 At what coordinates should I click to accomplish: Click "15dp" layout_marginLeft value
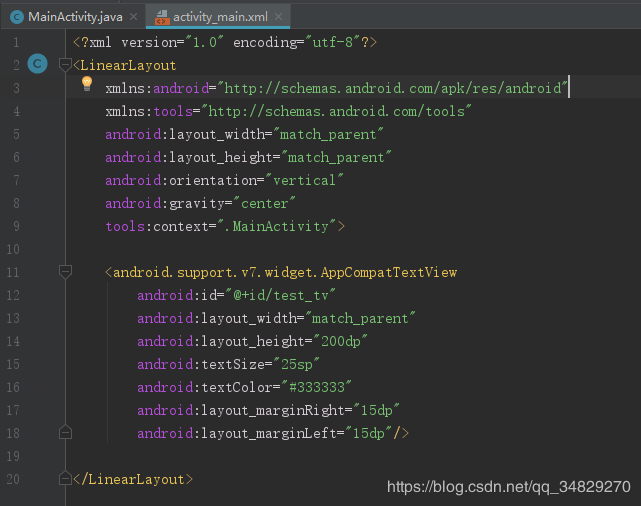tap(368, 433)
